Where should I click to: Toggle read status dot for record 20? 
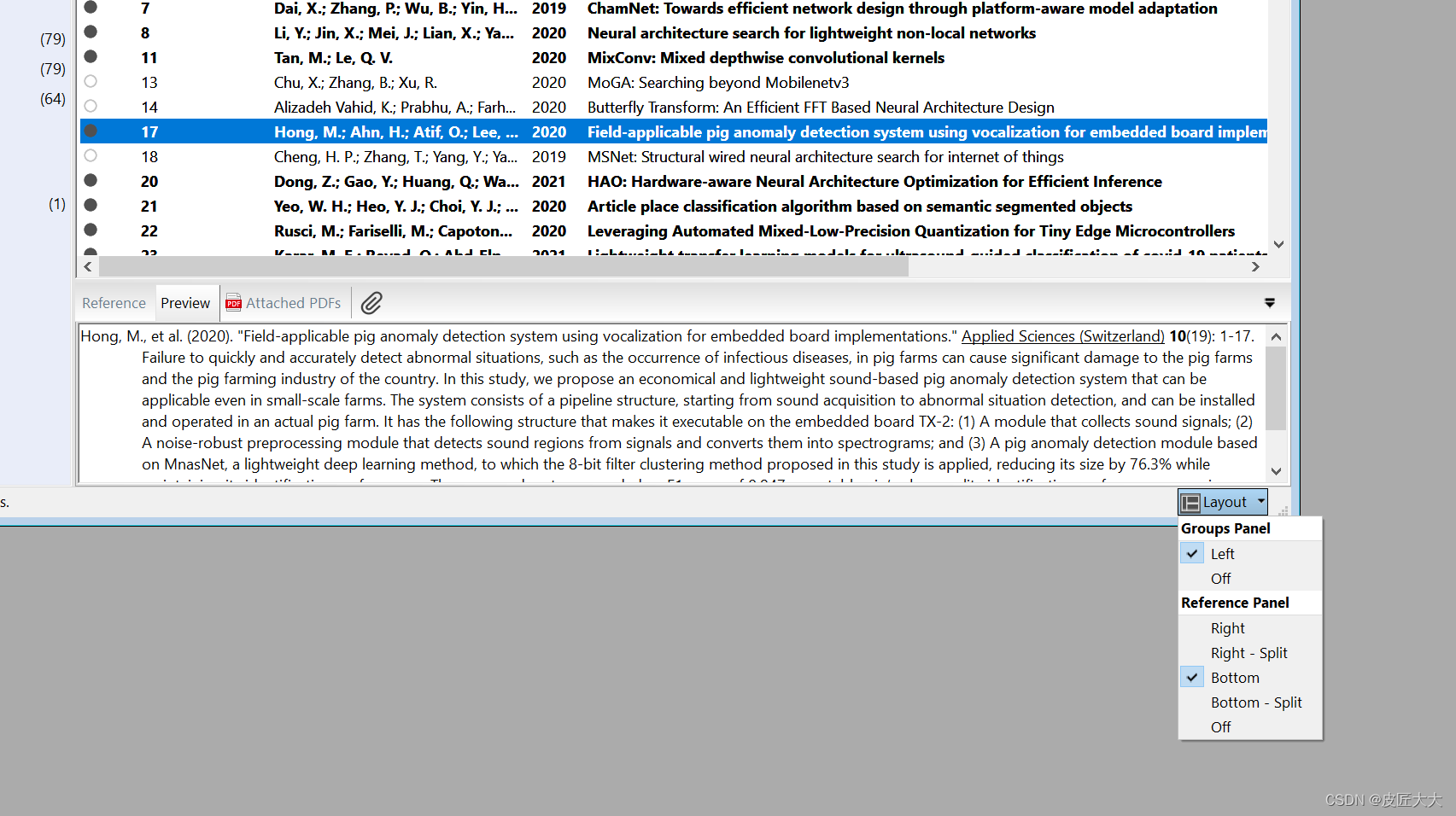(91, 181)
